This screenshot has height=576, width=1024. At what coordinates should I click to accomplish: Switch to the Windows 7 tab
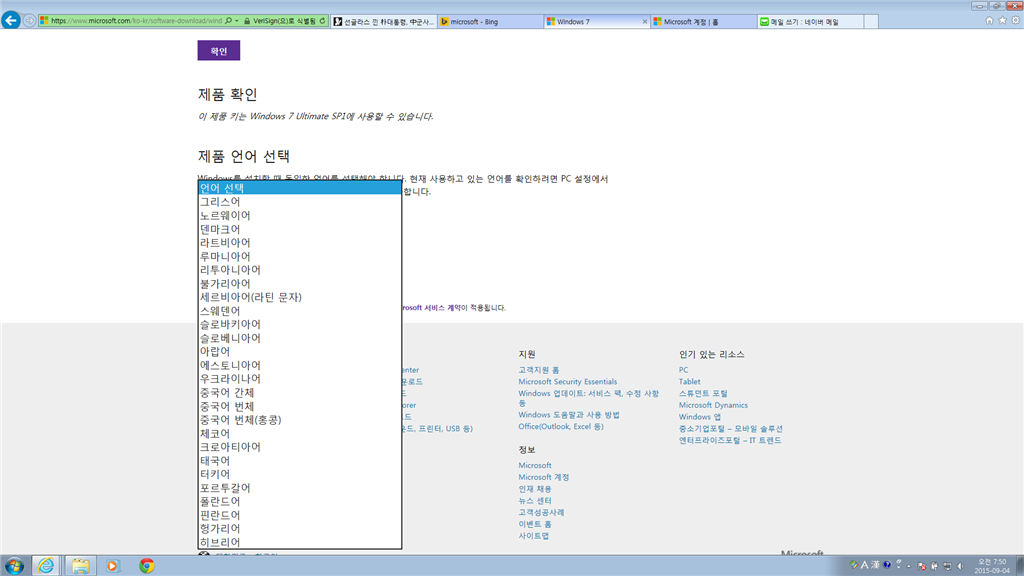click(x=597, y=22)
